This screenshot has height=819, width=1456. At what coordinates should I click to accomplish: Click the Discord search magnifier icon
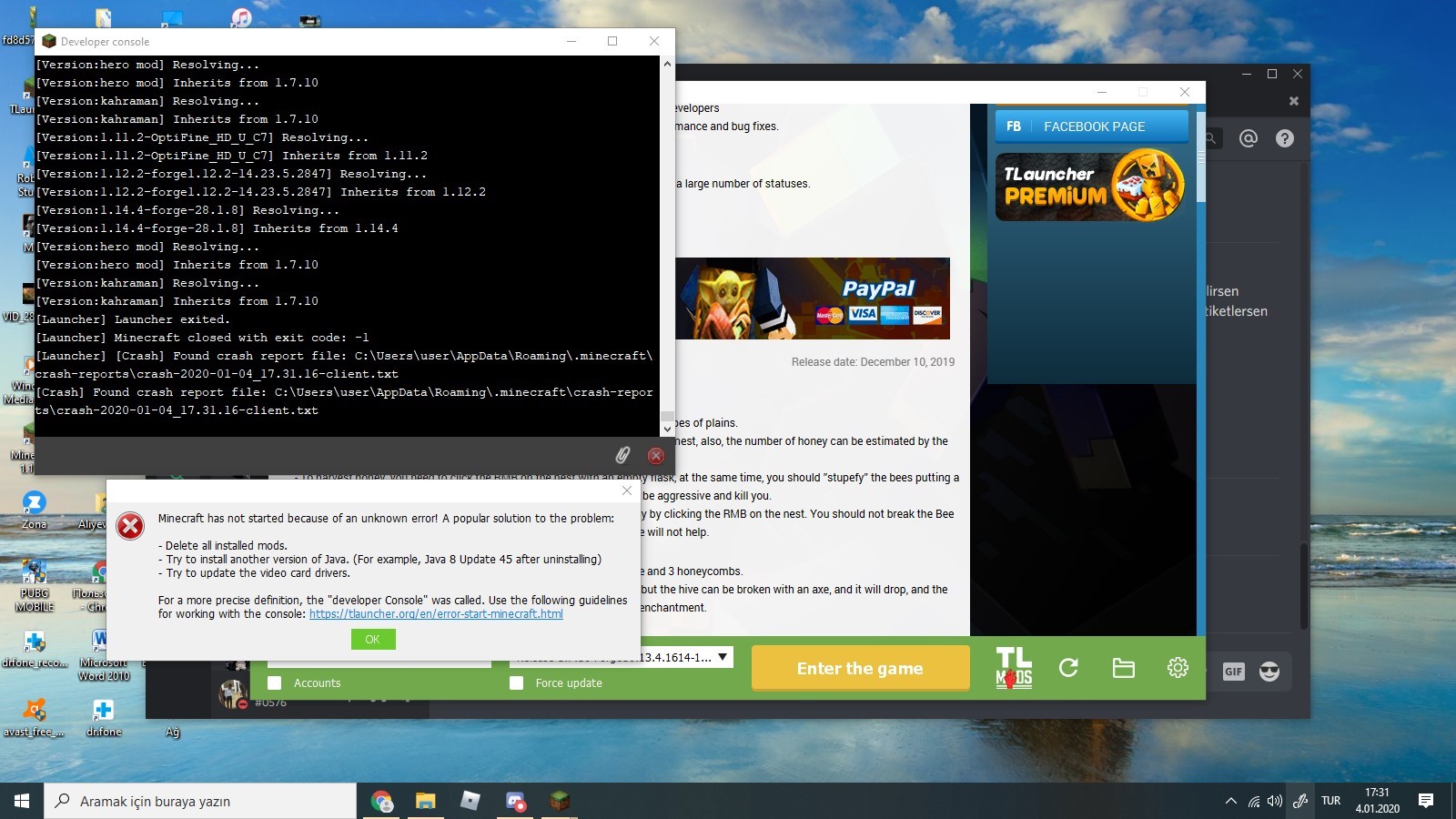pos(1211,138)
